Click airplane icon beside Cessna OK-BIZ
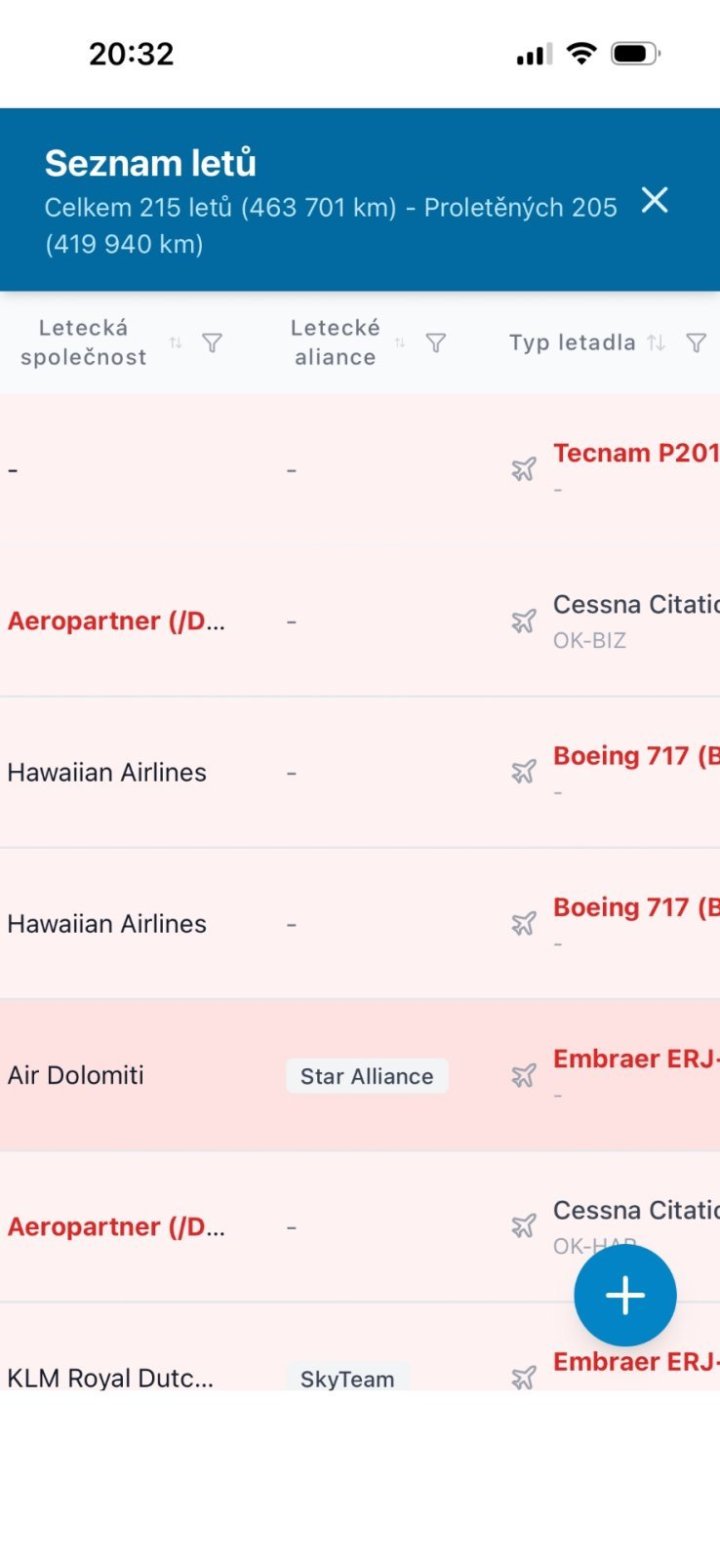720x1561 pixels. (524, 621)
